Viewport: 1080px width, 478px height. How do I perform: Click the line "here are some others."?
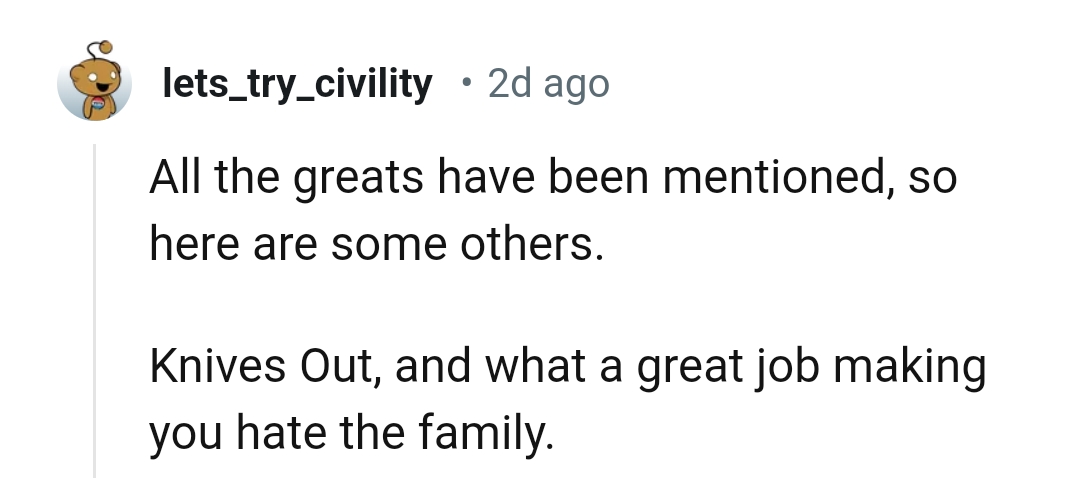click(377, 245)
